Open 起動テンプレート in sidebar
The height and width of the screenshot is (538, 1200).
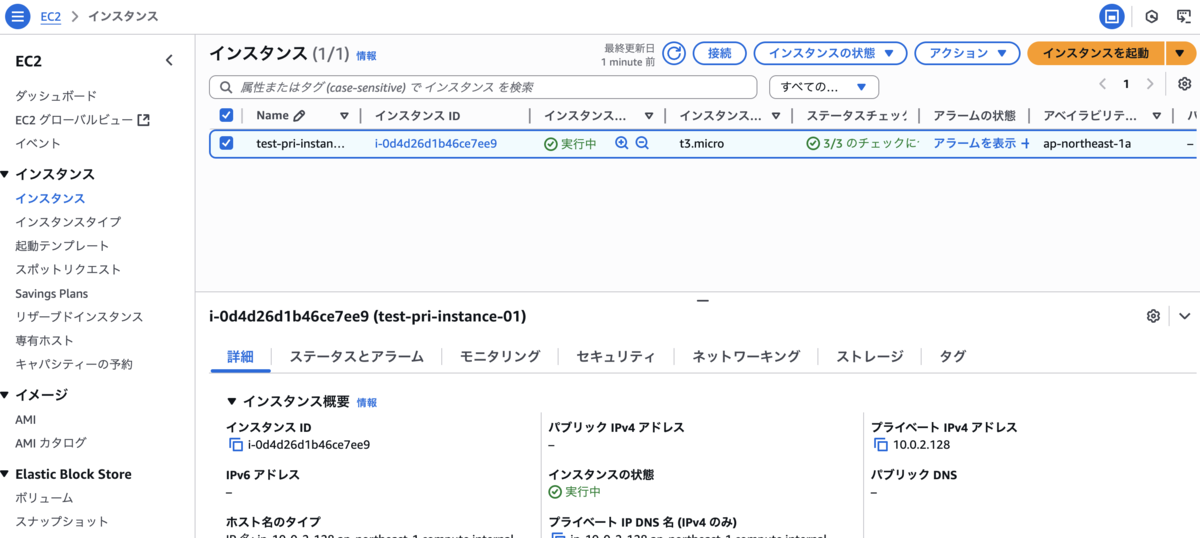(x=62, y=245)
